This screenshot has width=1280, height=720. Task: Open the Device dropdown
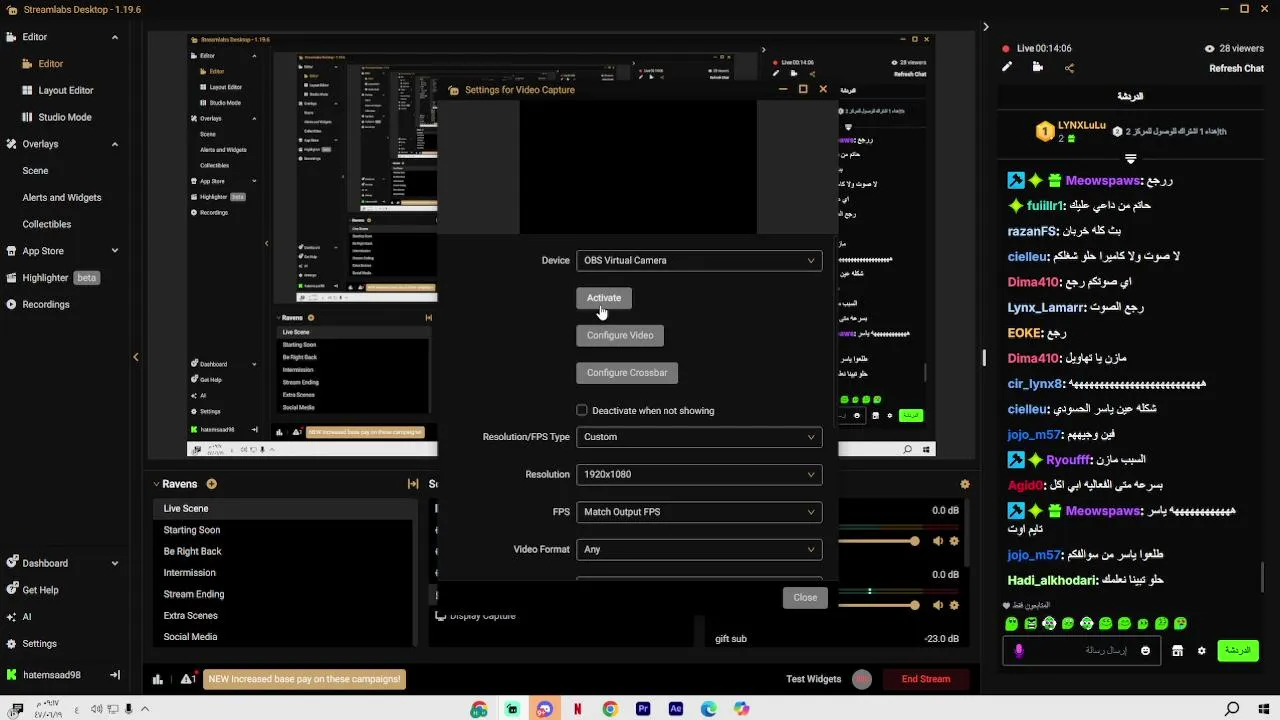699,261
